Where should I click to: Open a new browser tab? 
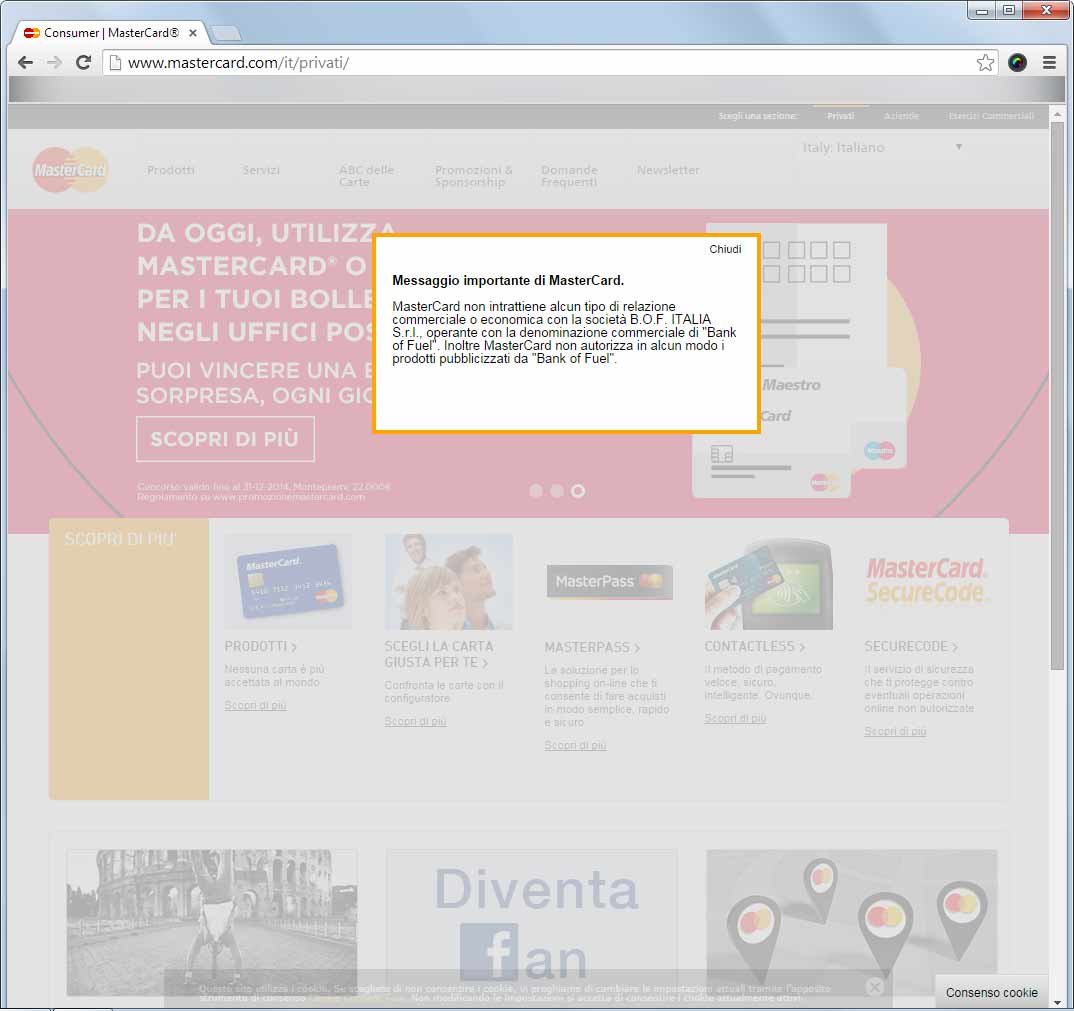click(x=225, y=32)
